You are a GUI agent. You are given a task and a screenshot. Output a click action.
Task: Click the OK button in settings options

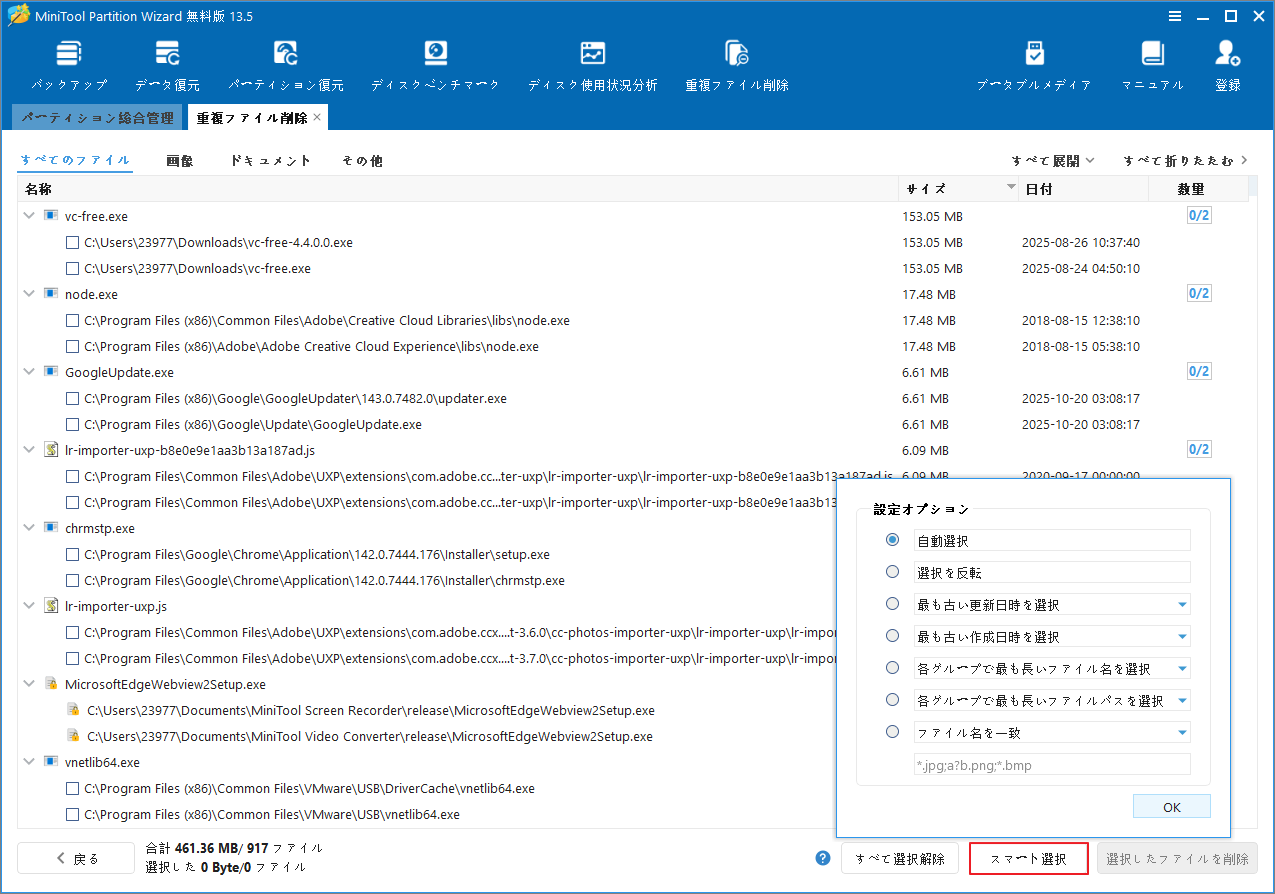(1171, 806)
